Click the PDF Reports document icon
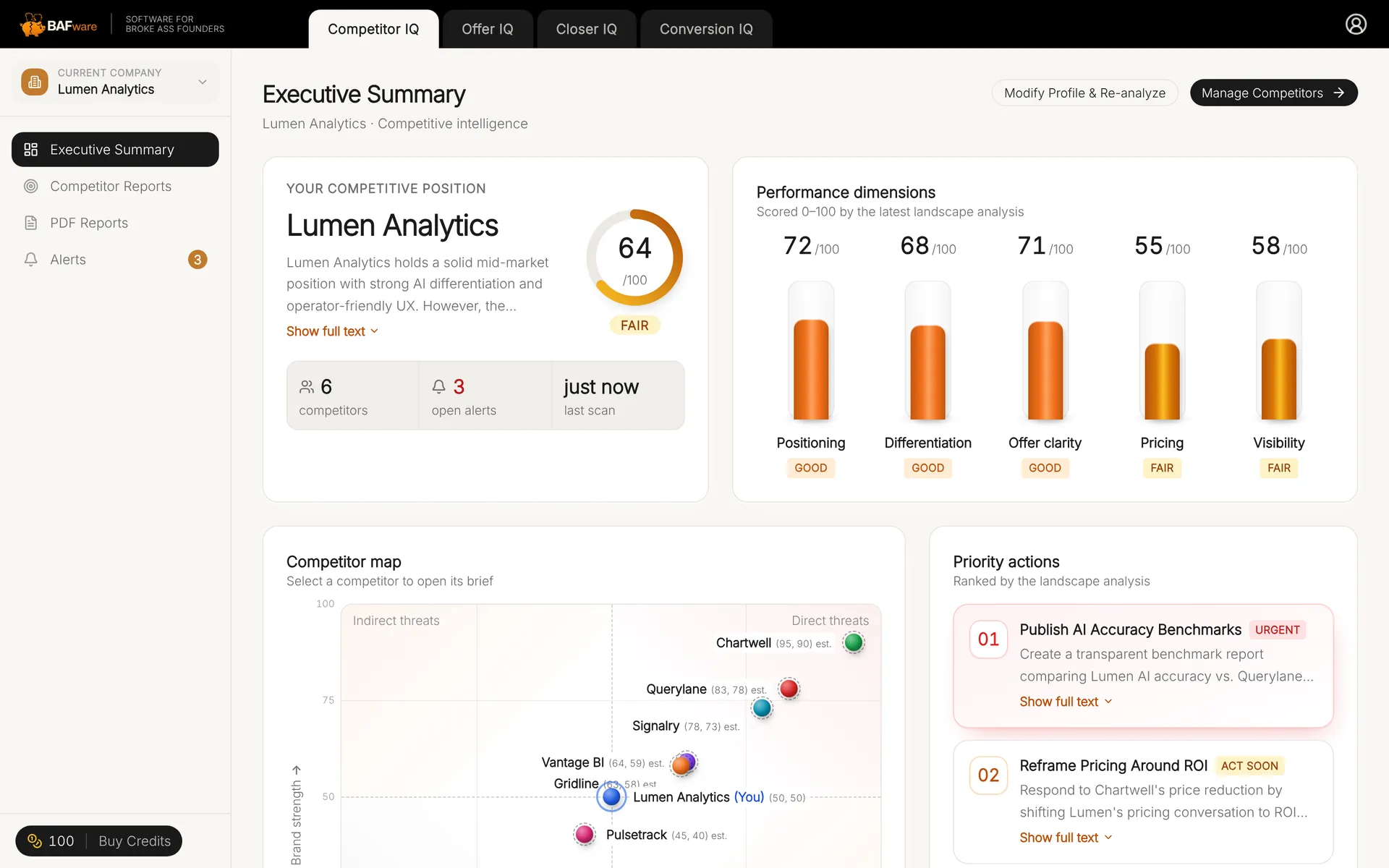The height and width of the screenshot is (868, 1389). pyautogui.click(x=31, y=223)
